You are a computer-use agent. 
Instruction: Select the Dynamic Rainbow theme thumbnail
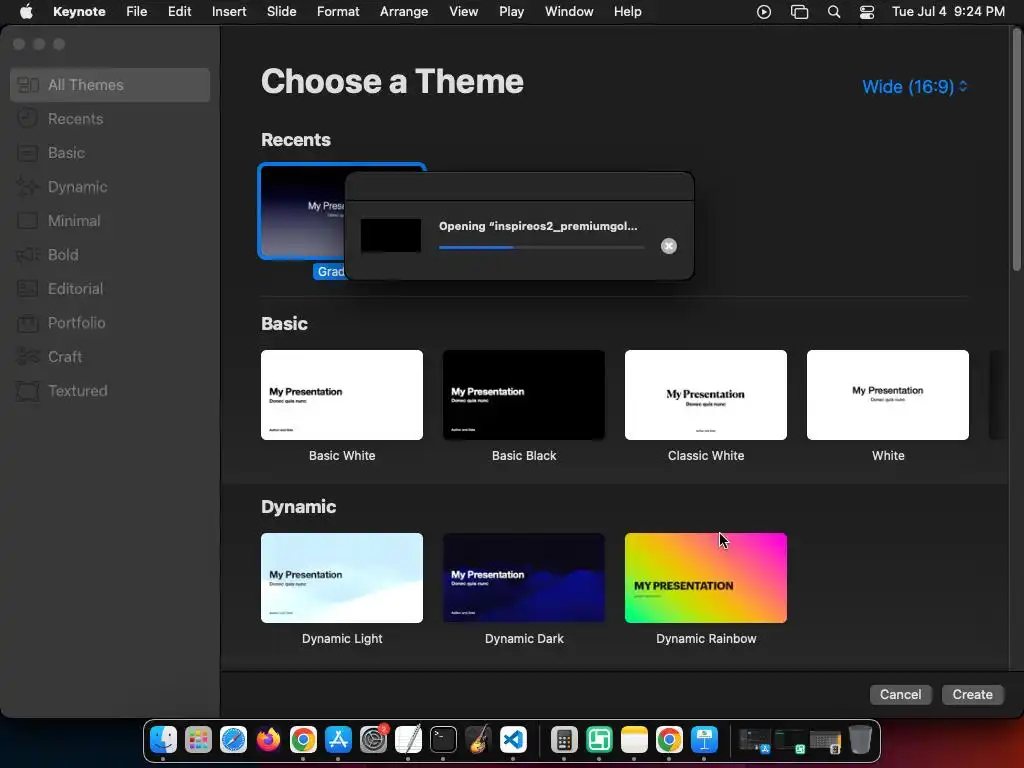coord(706,578)
